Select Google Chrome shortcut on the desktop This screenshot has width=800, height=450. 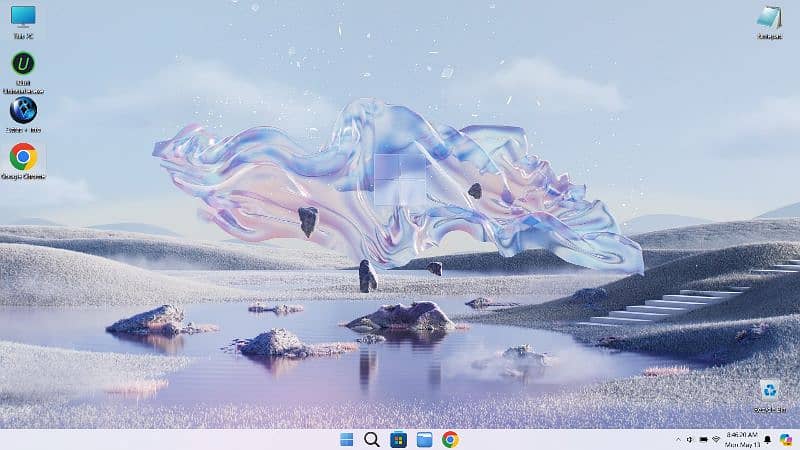22,157
